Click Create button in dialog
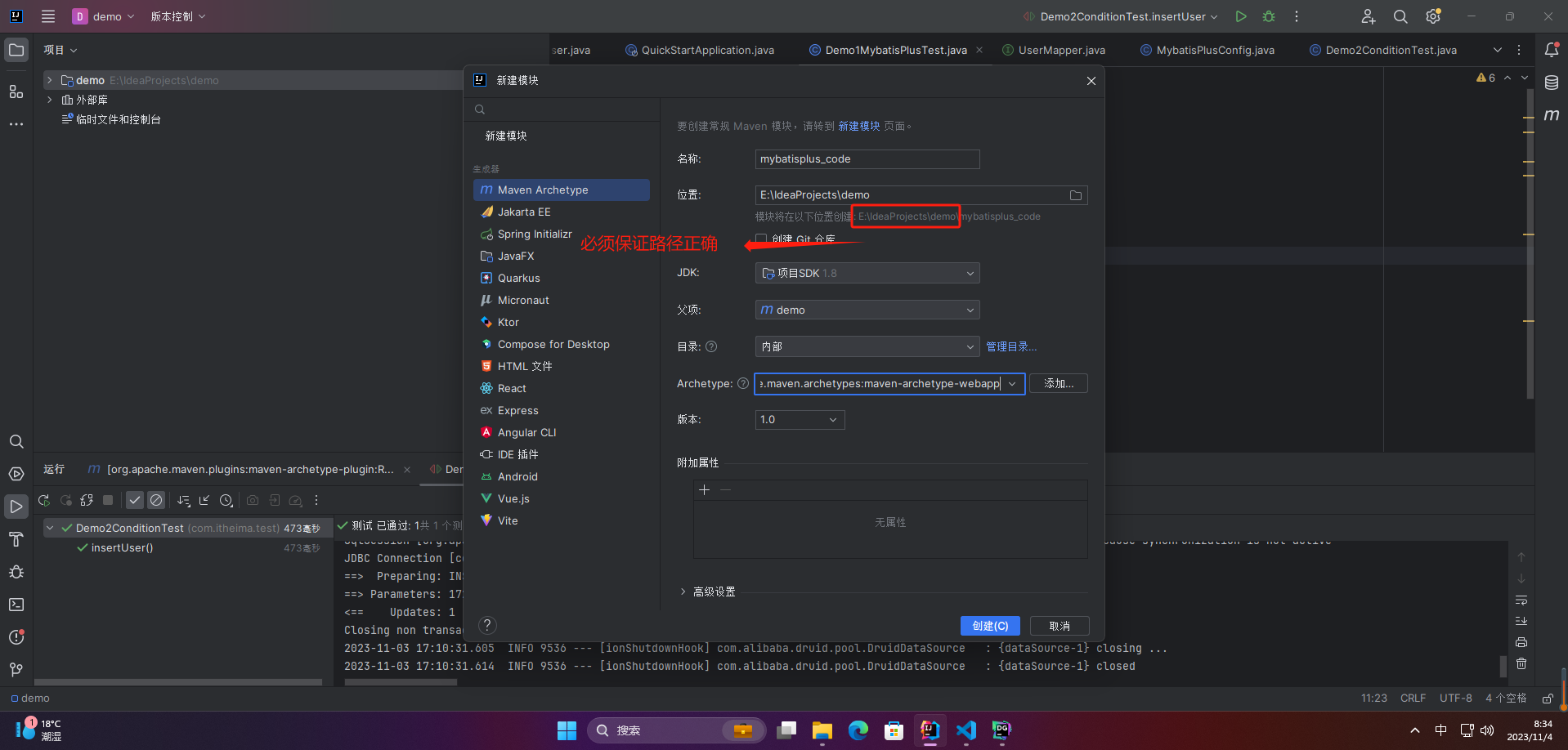The image size is (1568, 750). [990, 626]
